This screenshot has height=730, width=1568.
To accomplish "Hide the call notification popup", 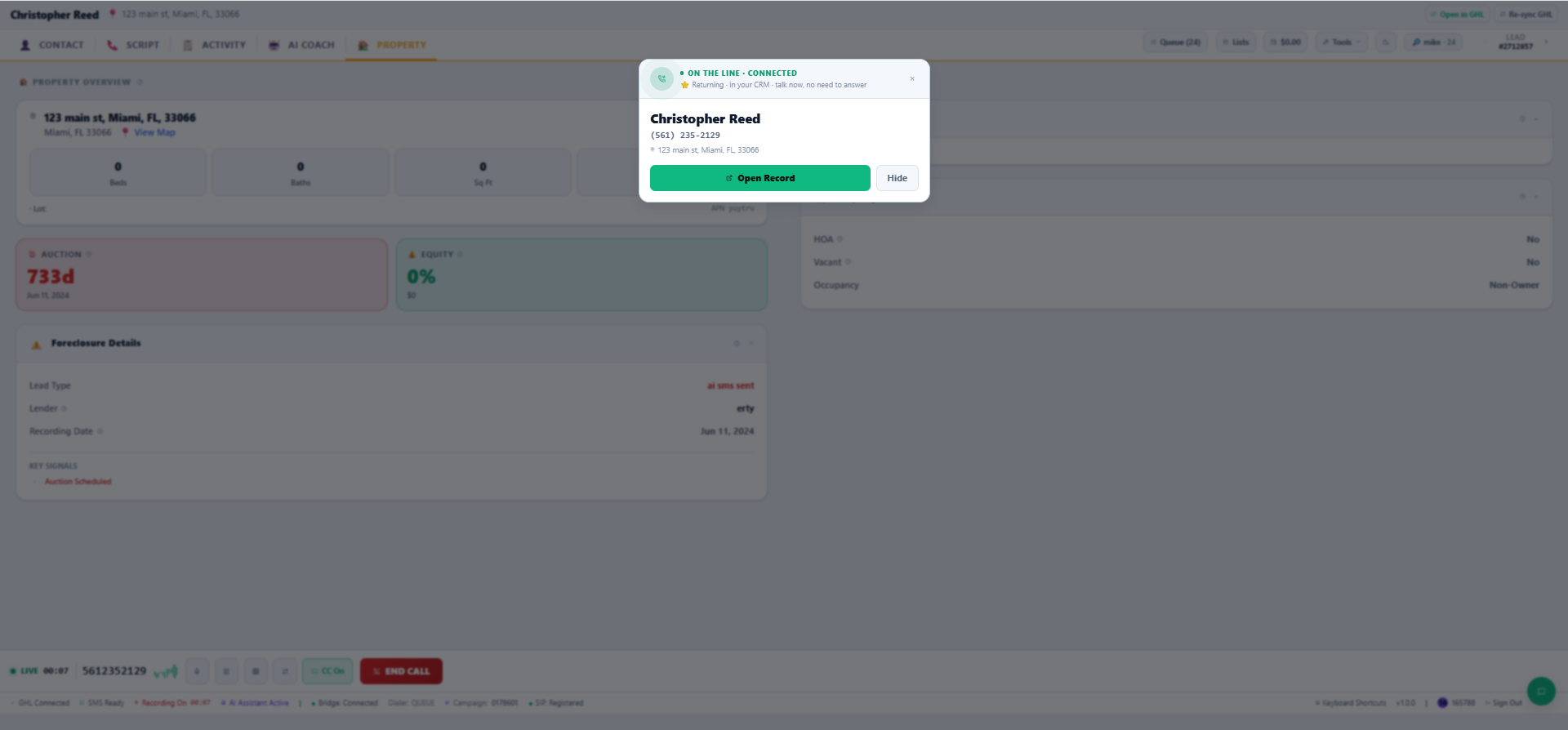I will coord(897,178).
